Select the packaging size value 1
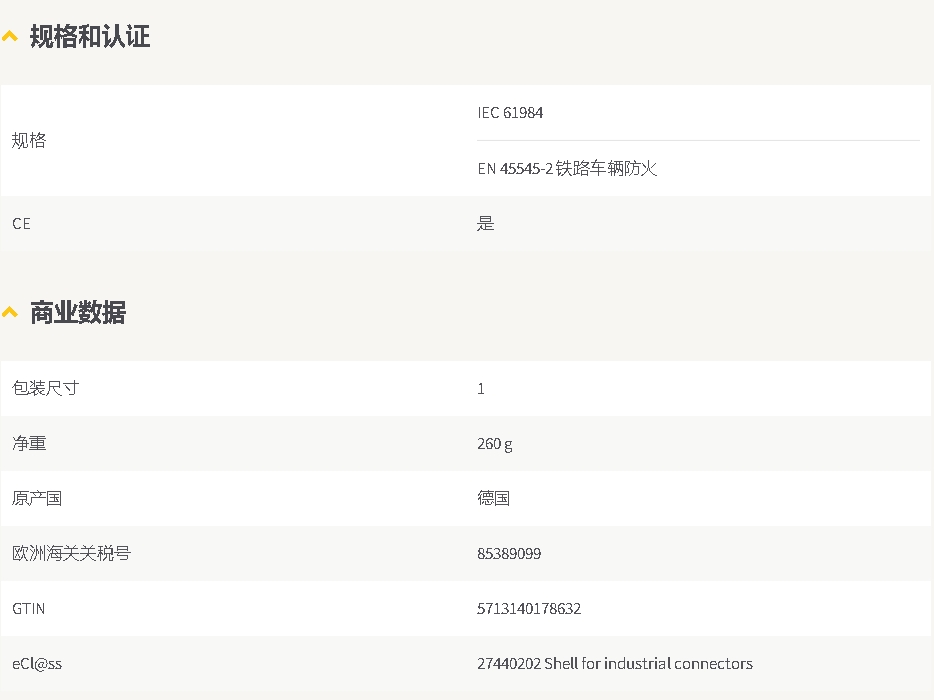 coord(481,389)
